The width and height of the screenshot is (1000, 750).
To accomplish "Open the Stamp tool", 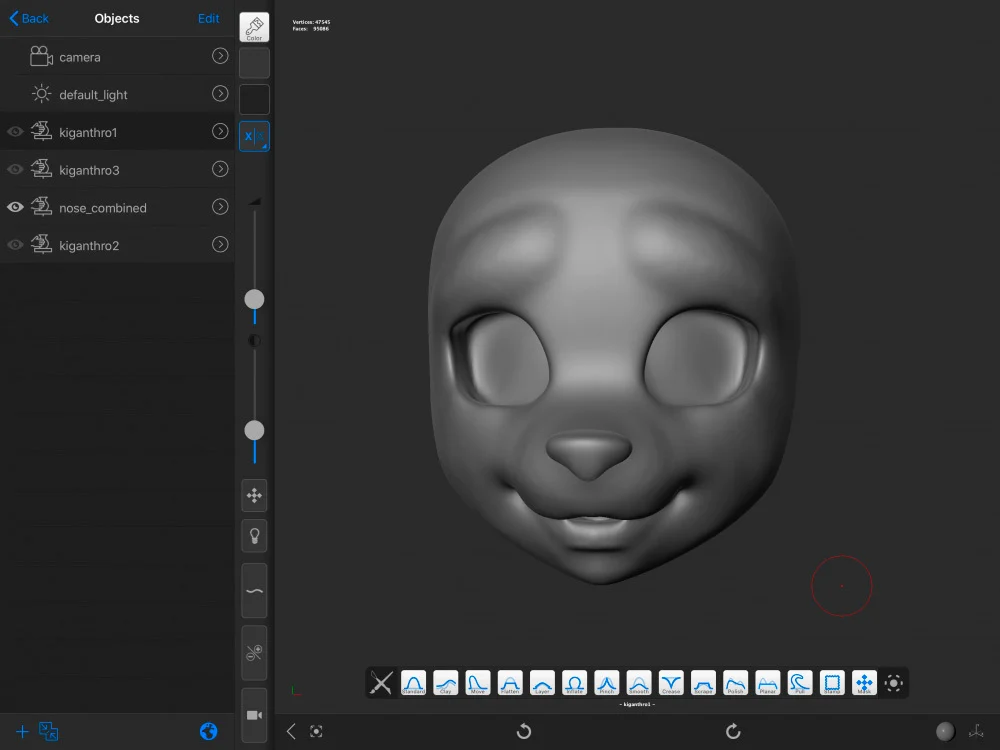I will tap(831, 683).
